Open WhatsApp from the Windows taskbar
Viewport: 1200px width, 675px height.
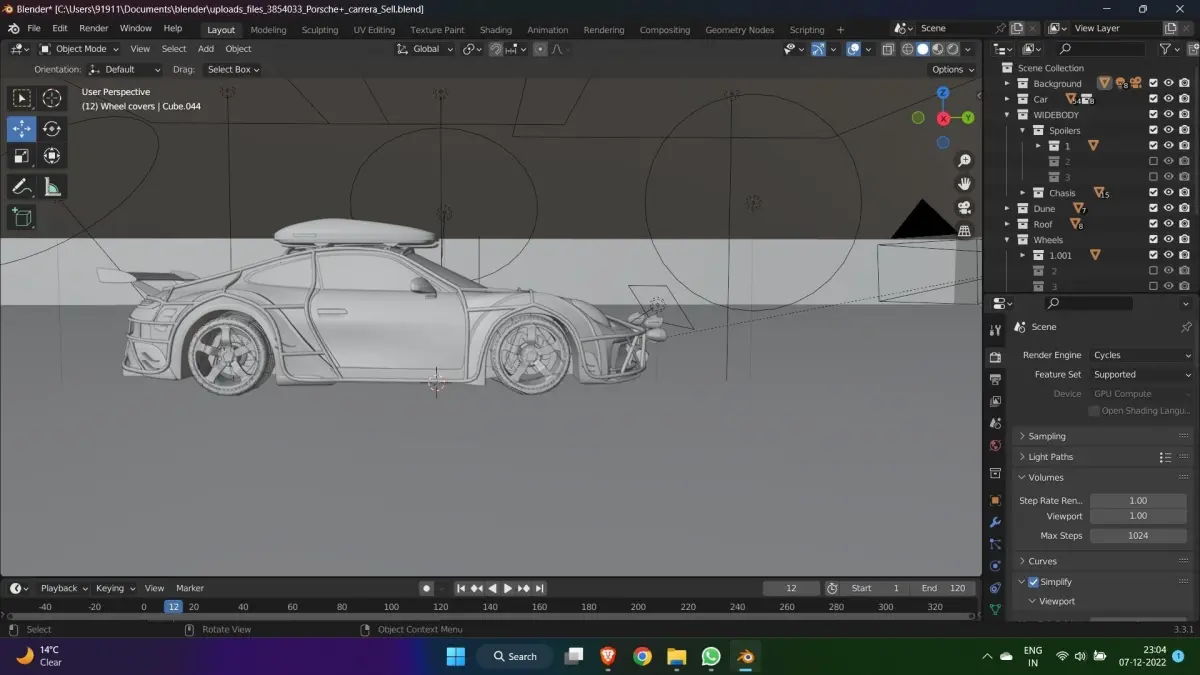click(711, 657)
